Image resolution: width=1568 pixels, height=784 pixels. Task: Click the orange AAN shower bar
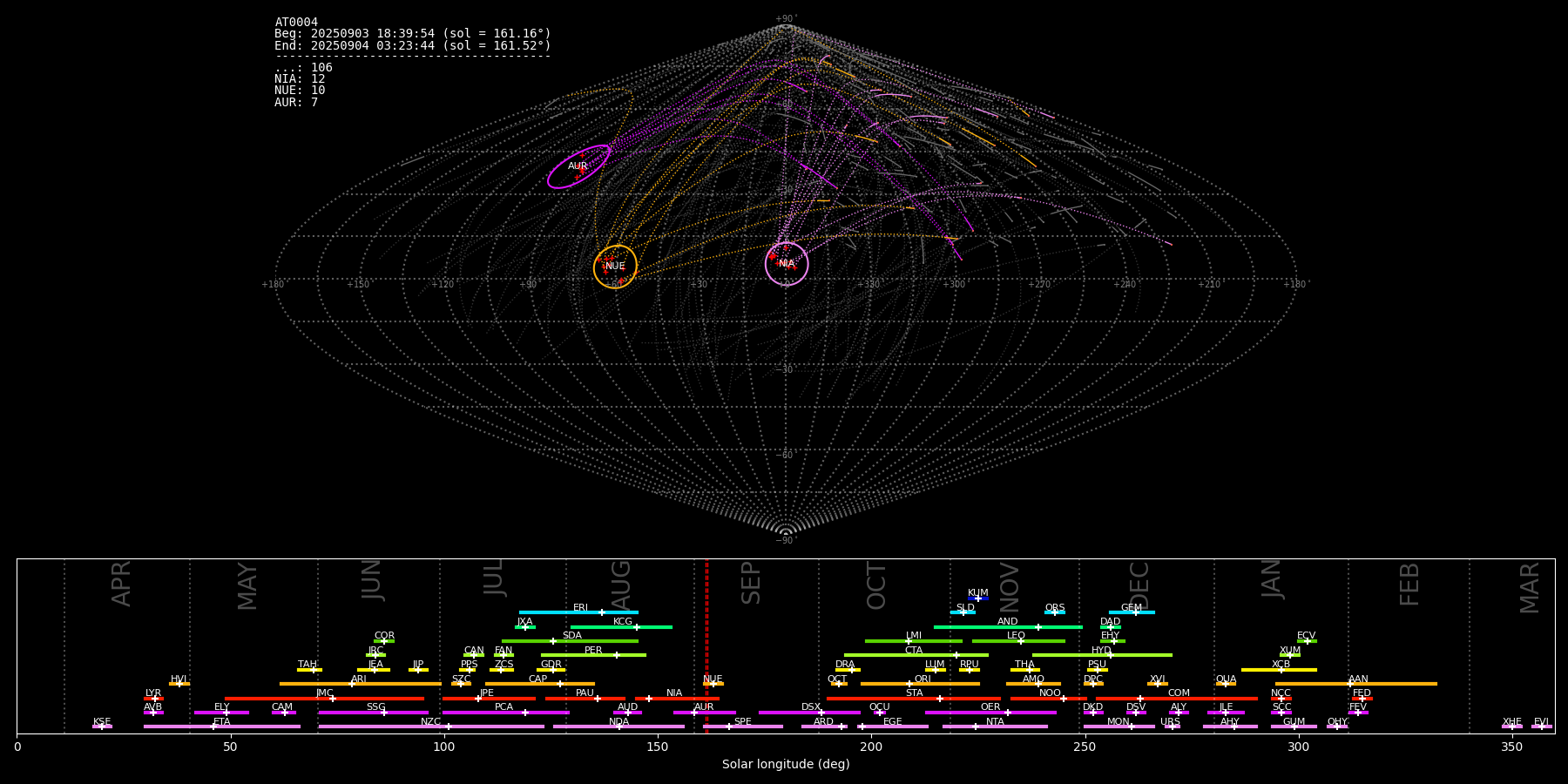pyautogui.click(x=1356, y=684)
